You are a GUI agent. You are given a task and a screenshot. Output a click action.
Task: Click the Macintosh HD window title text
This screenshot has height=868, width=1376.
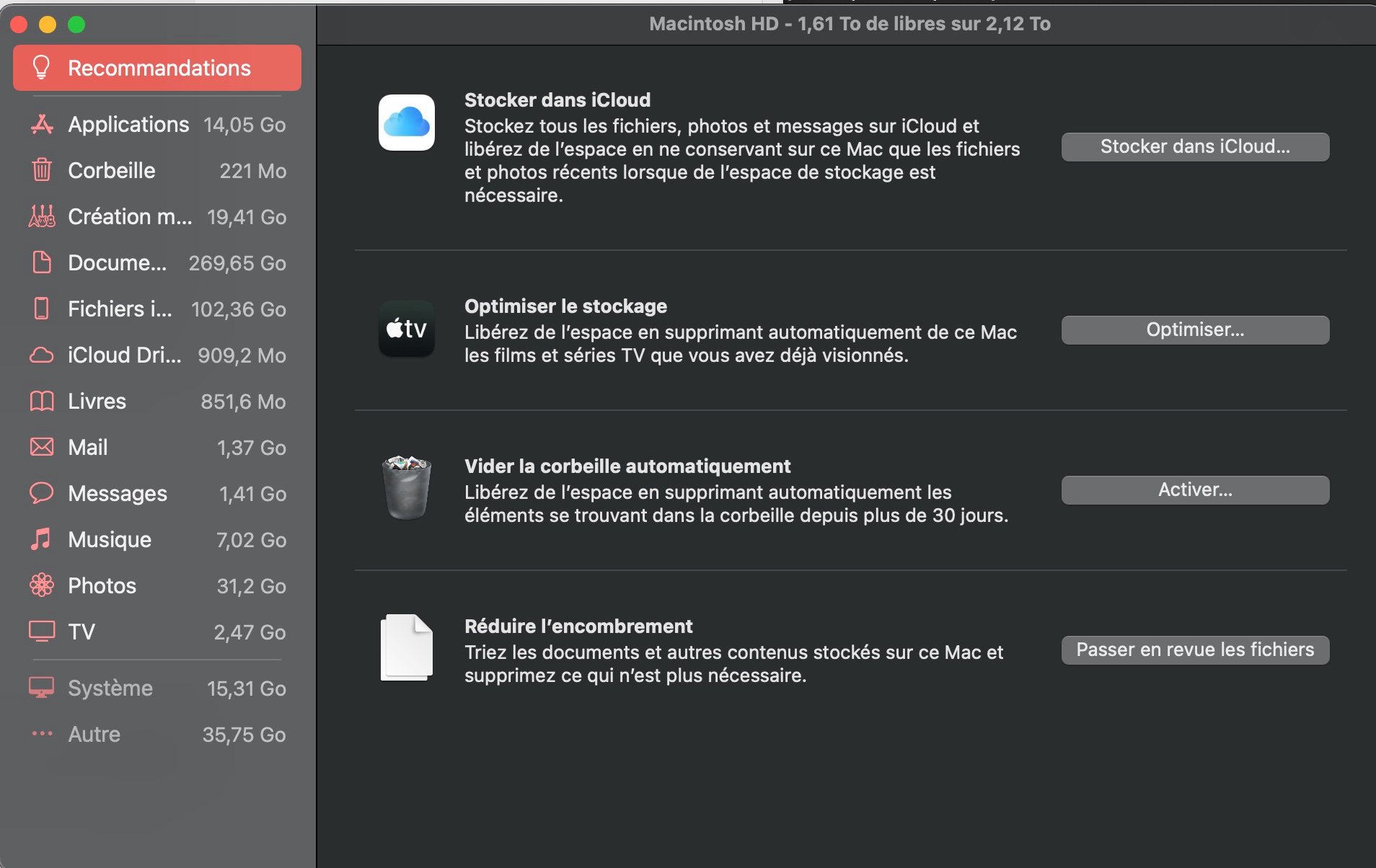[850, 24]
